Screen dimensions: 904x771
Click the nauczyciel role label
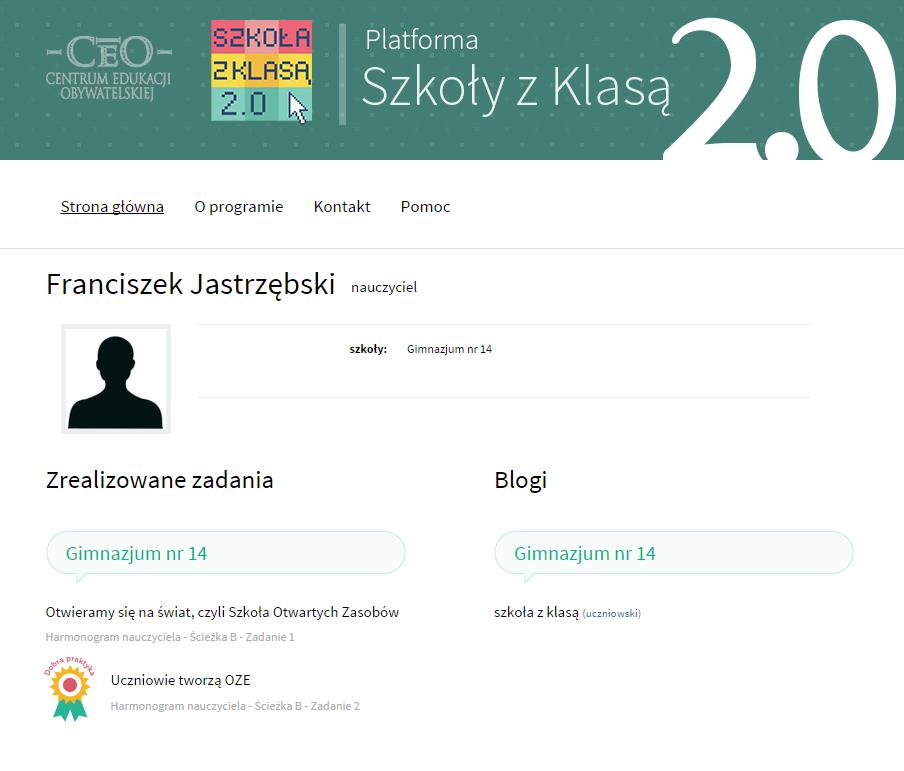point(384,287)
